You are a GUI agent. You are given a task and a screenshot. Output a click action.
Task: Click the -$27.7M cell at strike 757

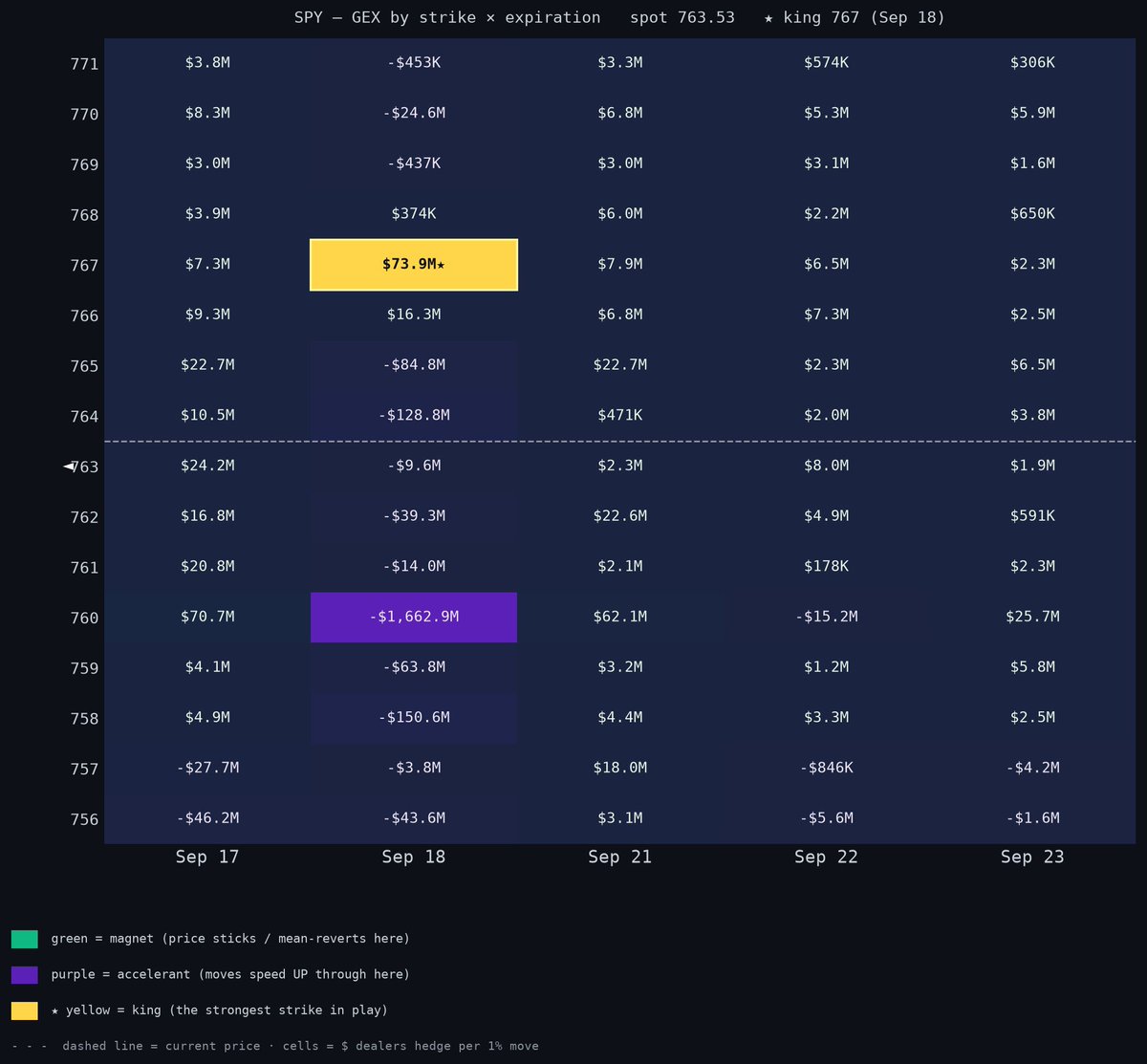click(x=207, y=769)
